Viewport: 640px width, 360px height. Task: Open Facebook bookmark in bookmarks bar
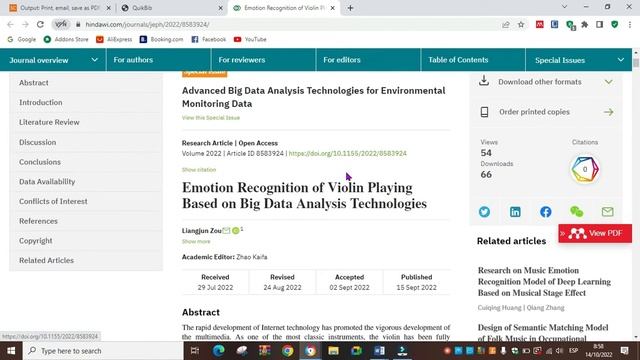pos(209,39)
